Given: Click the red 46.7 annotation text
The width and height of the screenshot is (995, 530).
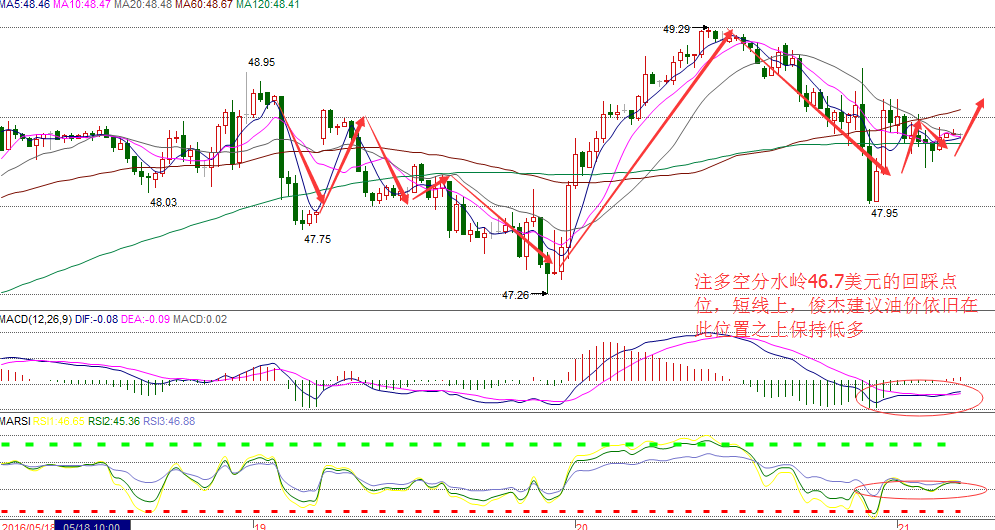Looking at the screenshot, I should 826,281.
